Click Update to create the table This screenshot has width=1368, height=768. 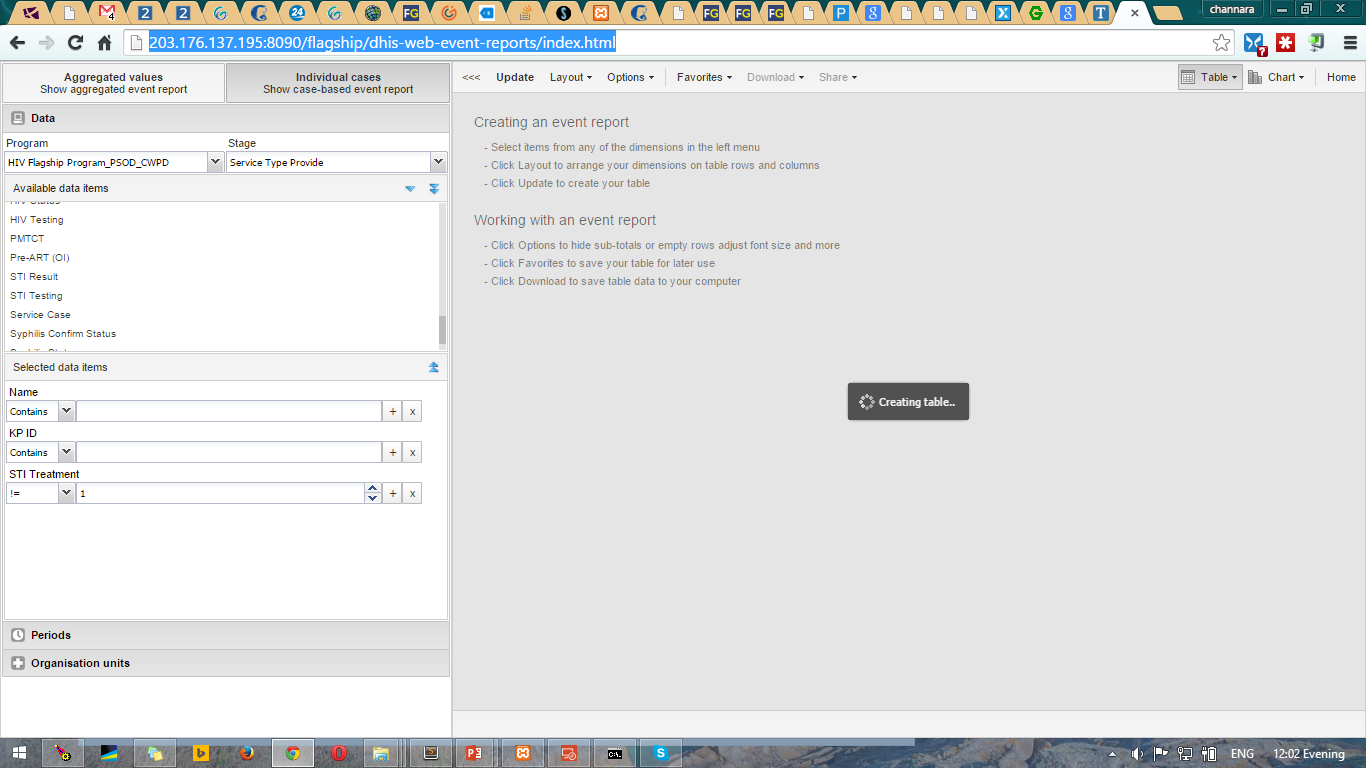(515, 77)
